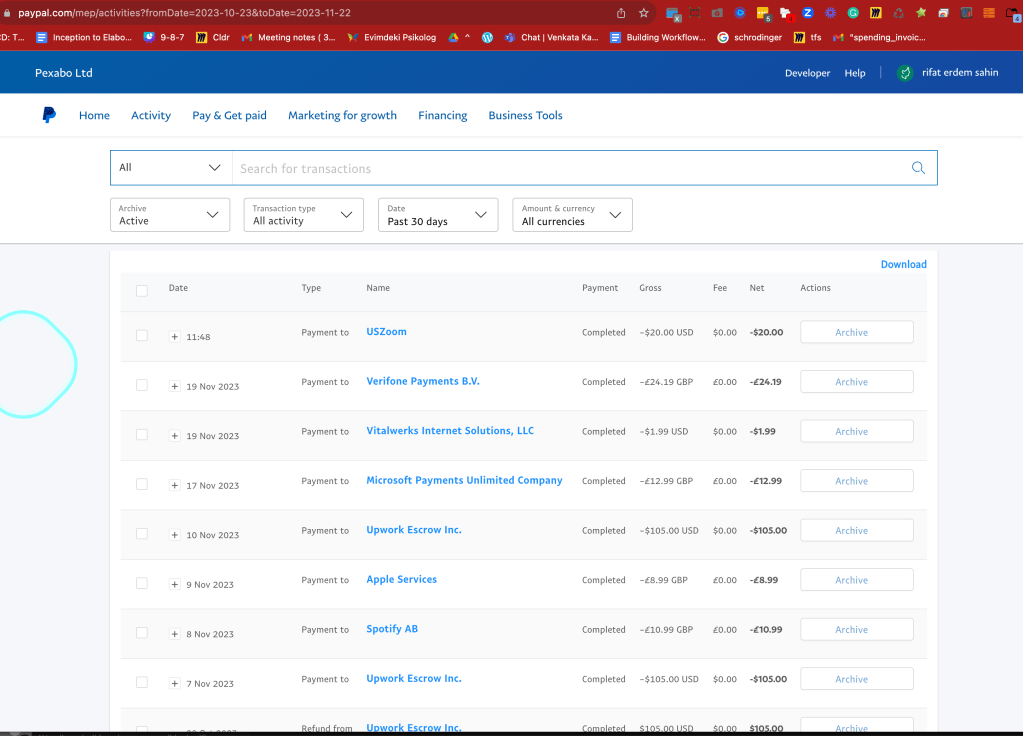1023x736 pixels.
Task: Open the Business Tools menu
Action: click(525, 115)
